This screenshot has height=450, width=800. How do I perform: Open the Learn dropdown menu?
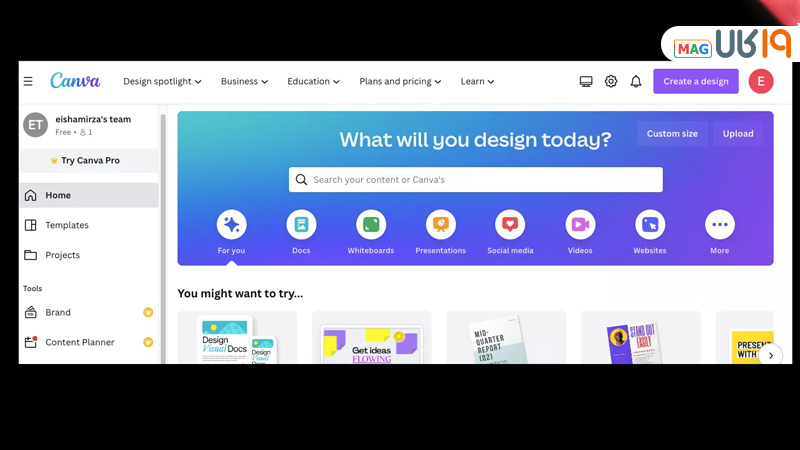477,81
